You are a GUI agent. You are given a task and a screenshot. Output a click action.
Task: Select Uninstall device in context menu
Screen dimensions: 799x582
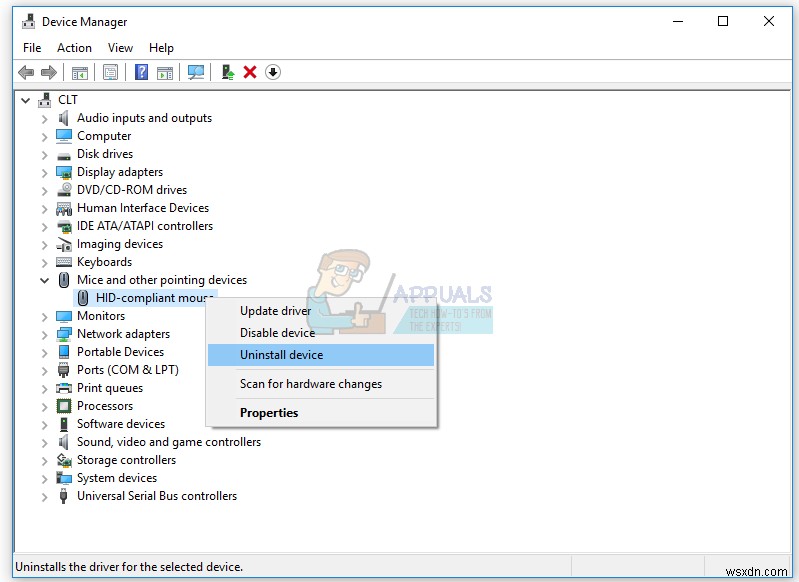coord(321,355)
